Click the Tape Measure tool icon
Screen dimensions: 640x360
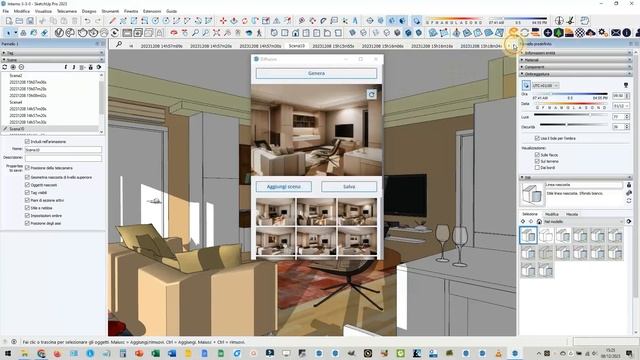[302, 21]
